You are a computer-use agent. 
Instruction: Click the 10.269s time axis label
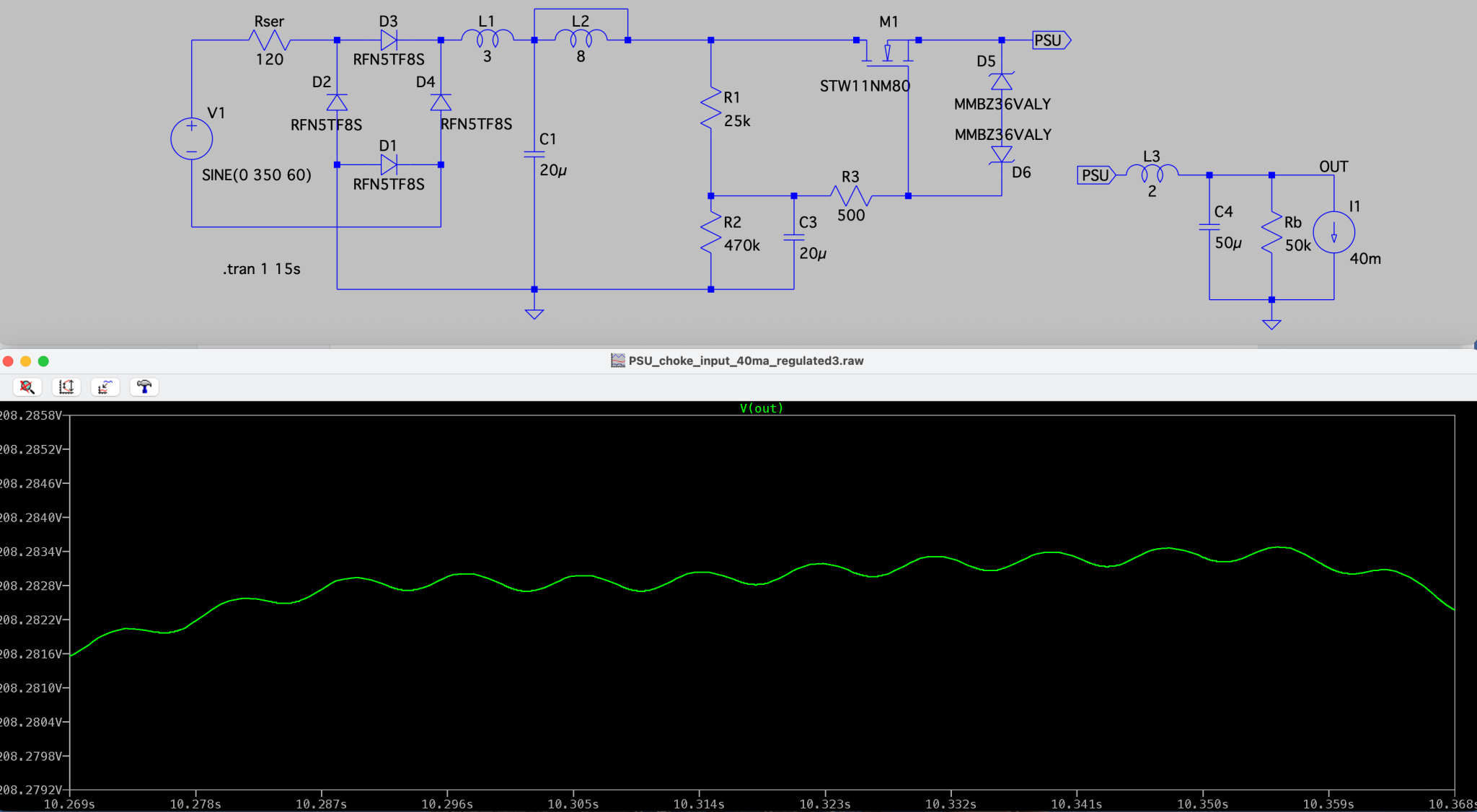(x=69, y=804)
